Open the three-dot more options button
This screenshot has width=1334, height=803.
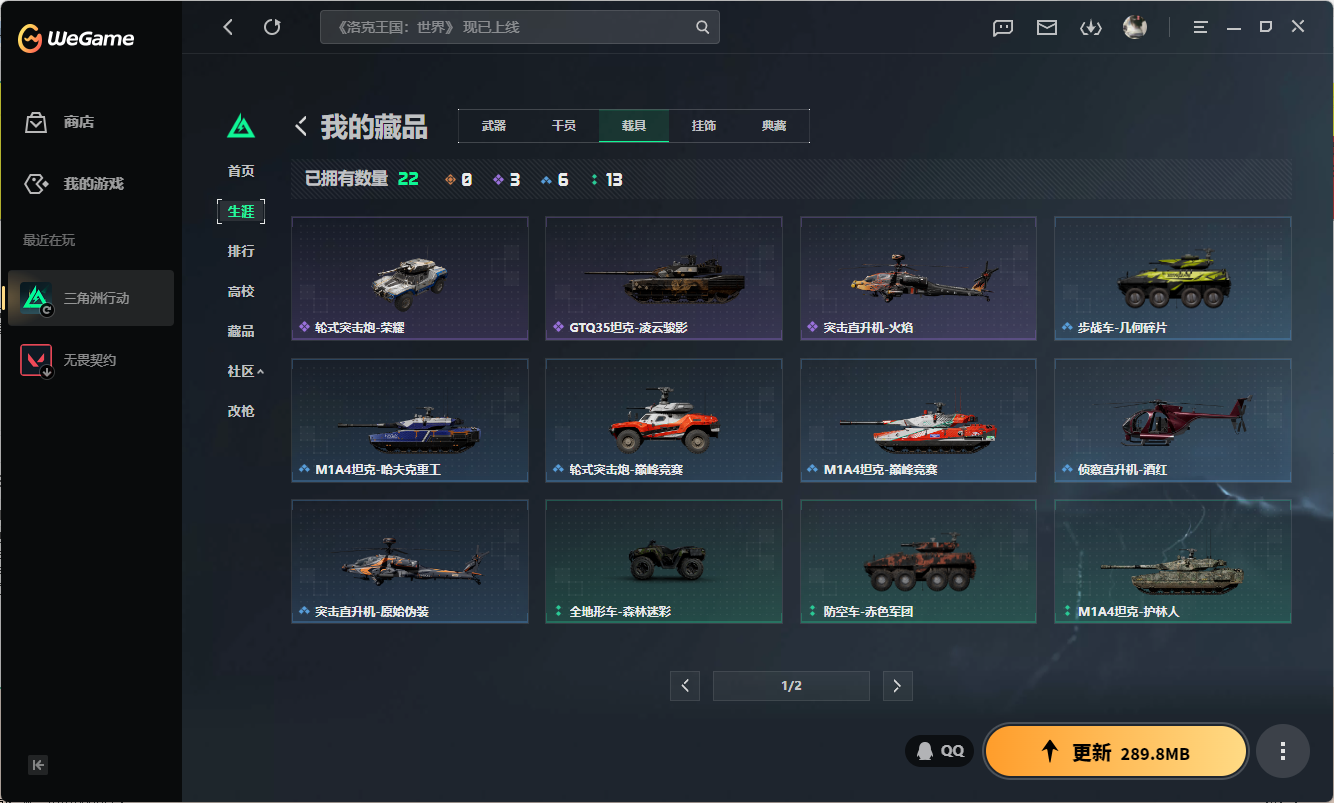(x=1282, y=751)
